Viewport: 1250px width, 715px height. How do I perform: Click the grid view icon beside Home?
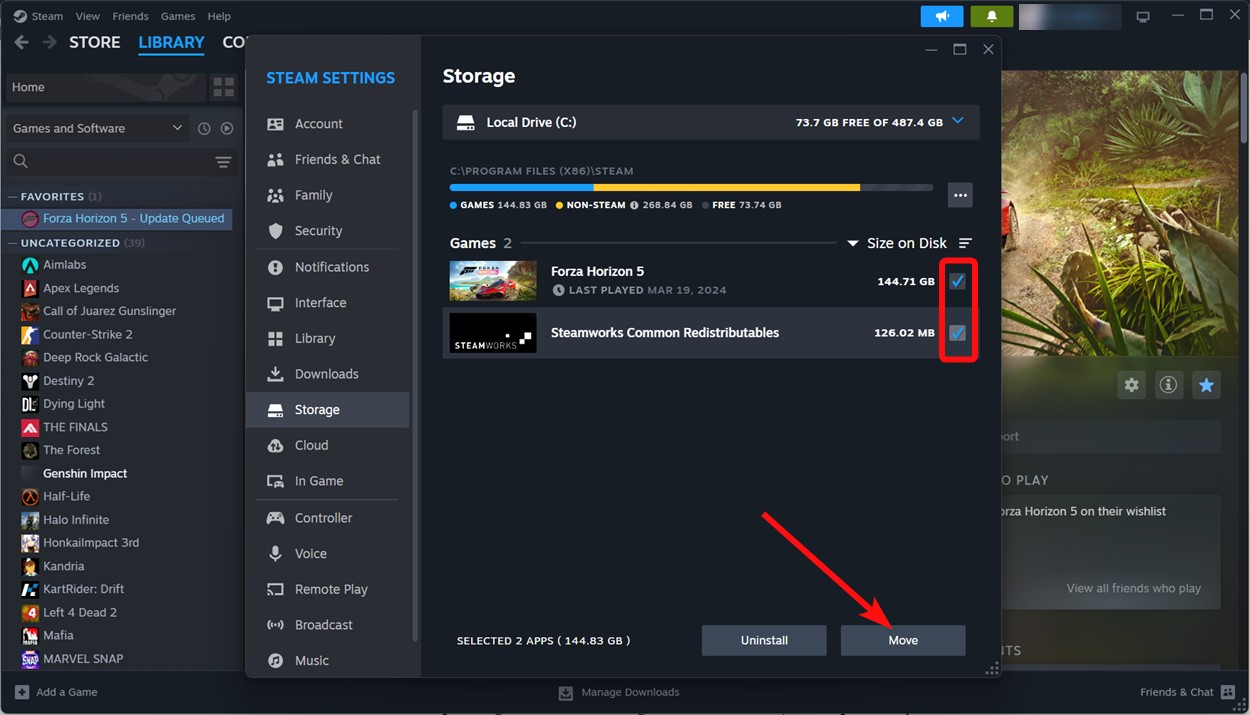coord(223,87)
